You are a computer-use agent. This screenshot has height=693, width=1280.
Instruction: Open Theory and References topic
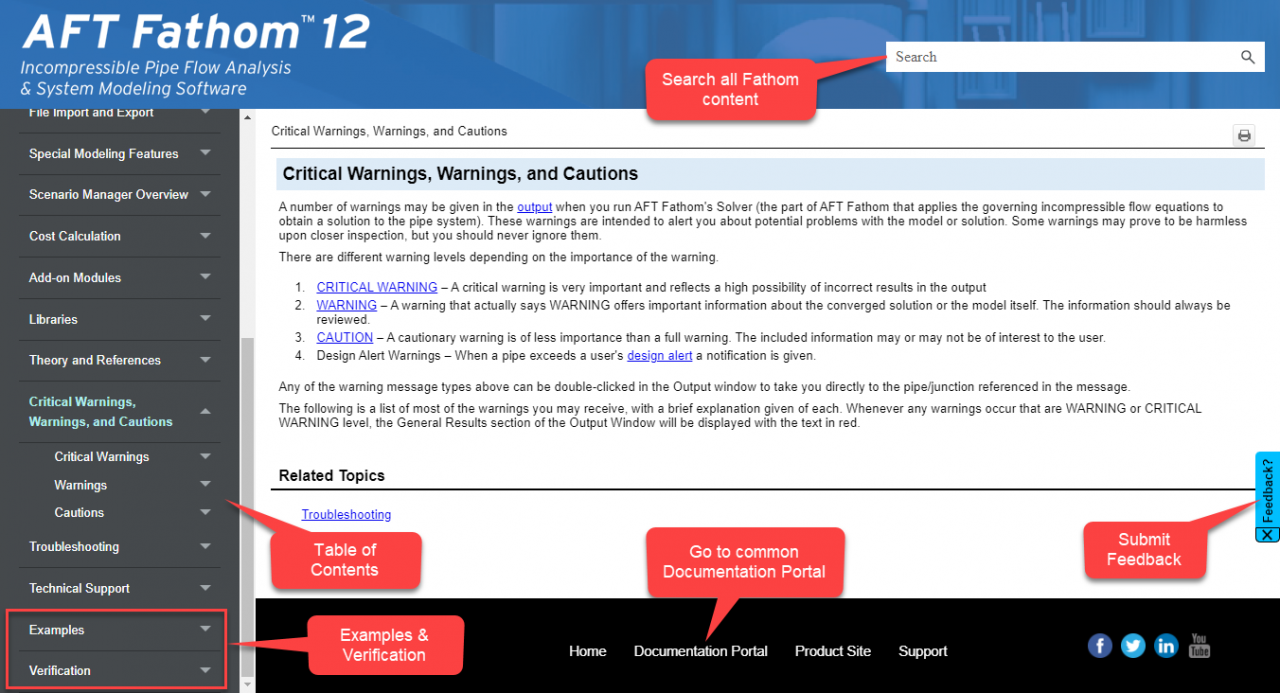95,360
